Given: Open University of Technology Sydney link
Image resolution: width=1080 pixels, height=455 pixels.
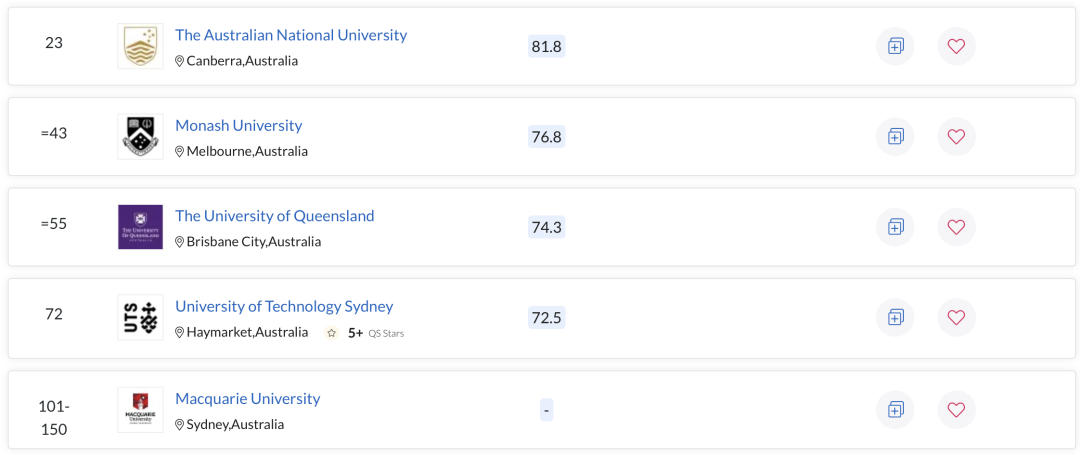Looking at the screenshot, I should tap(284, 306).
